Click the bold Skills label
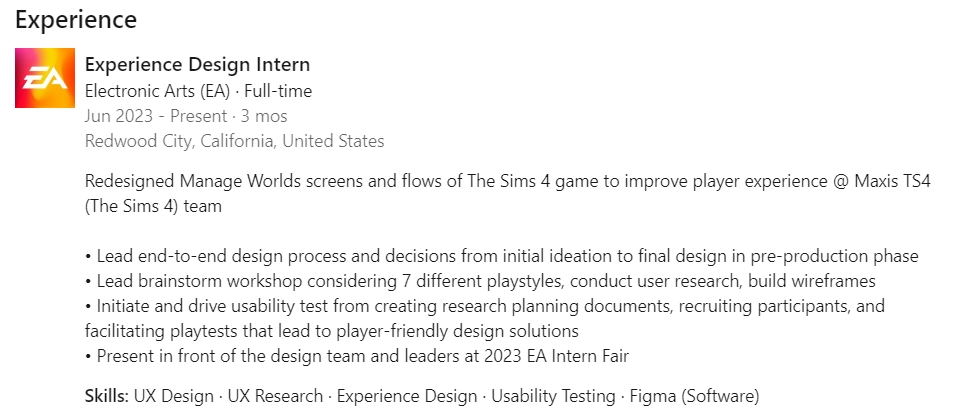This screenshot has height=416, width=959. pos(106,396)
